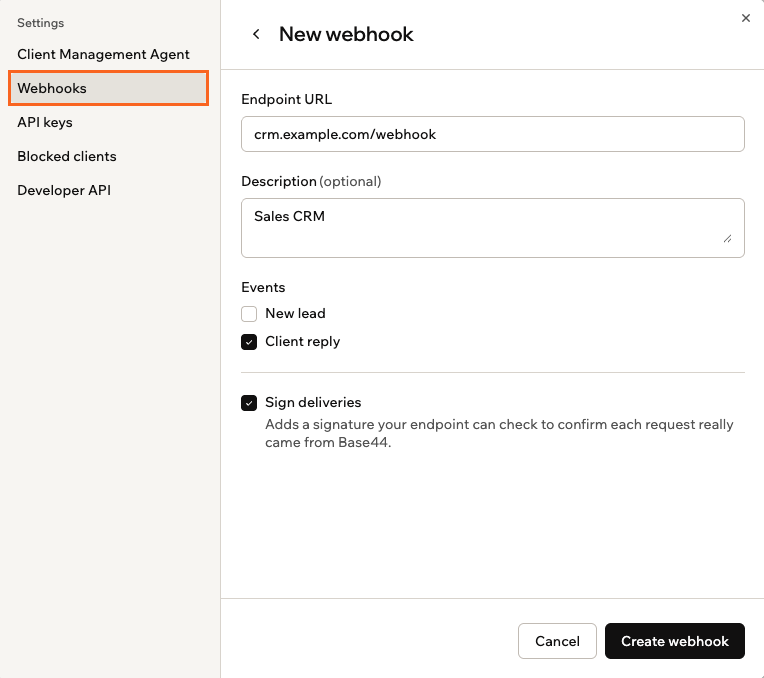Go back using the left chevron arrow
Screen dimensions: 764x678
(256, 34)
